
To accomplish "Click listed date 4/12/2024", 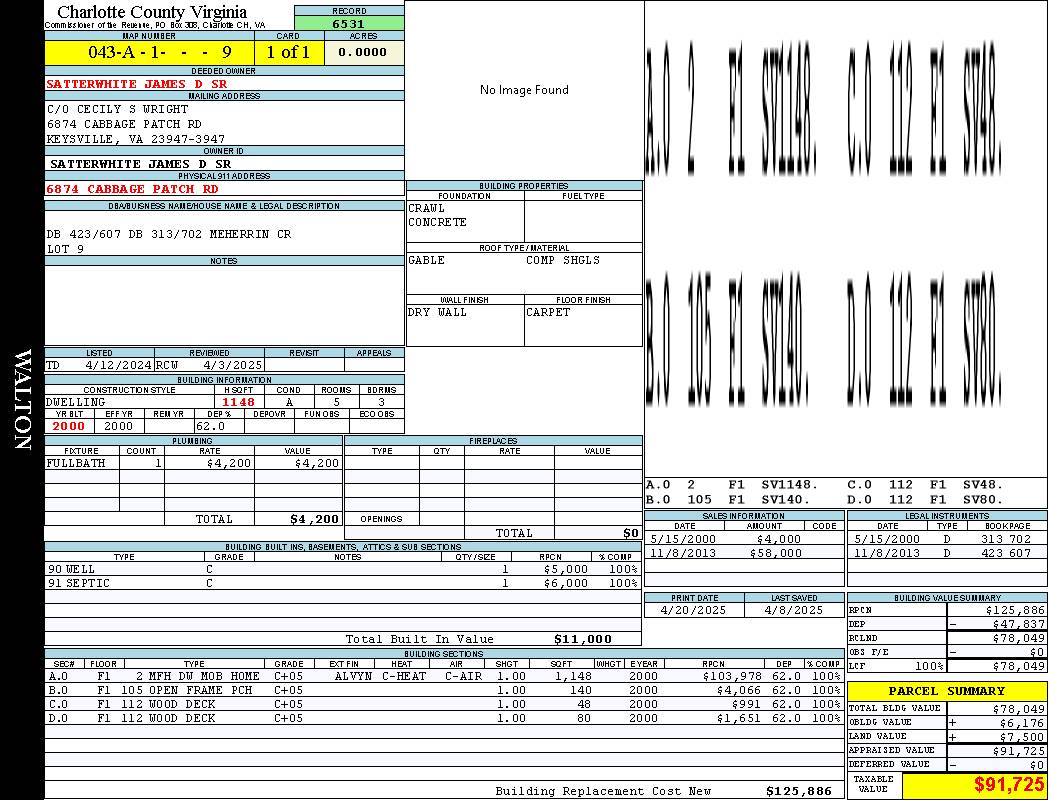I will pyautogui.click(x=119, y=366).
